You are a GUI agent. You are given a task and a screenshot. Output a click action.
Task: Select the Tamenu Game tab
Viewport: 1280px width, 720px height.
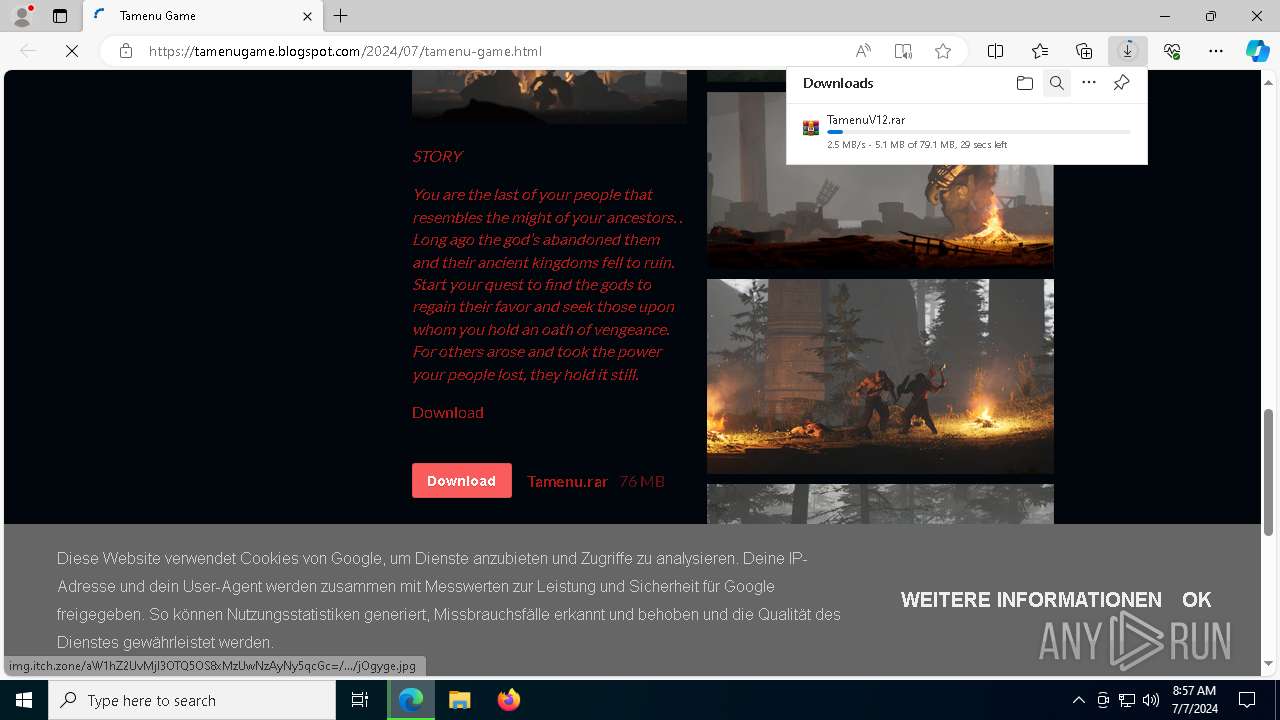[202, 16]
